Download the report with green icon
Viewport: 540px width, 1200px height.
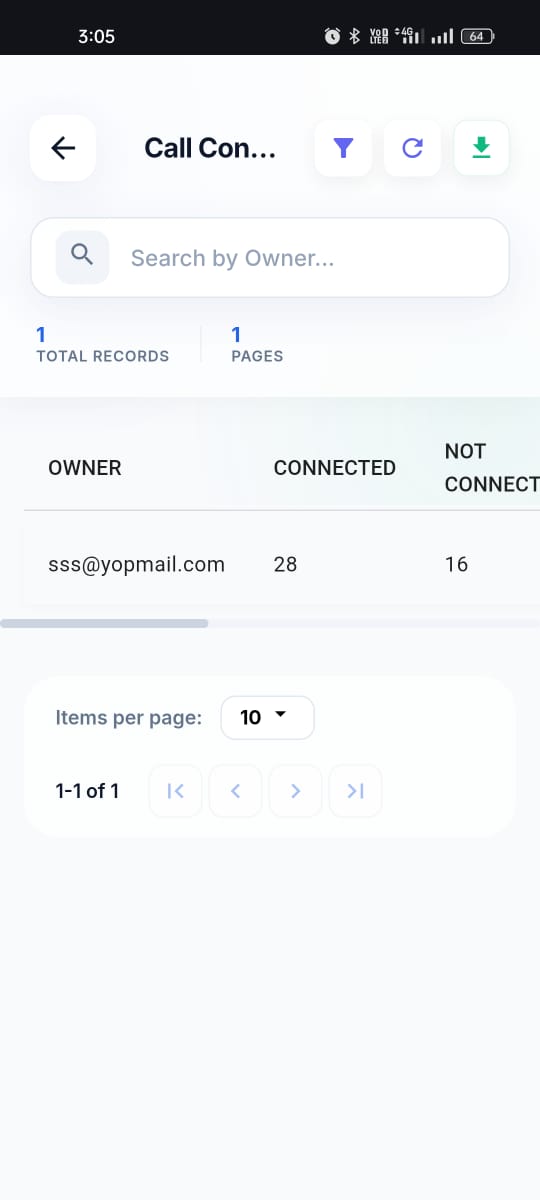482,148
